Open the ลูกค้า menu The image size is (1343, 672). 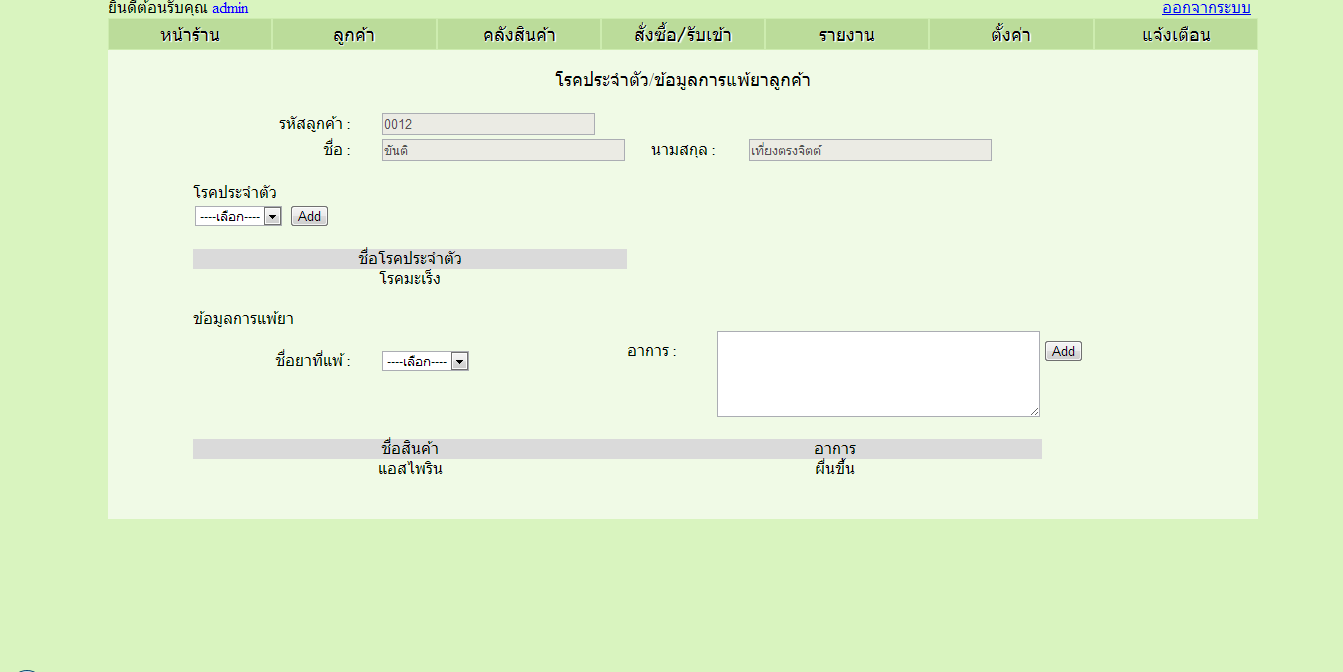[354, 35]
